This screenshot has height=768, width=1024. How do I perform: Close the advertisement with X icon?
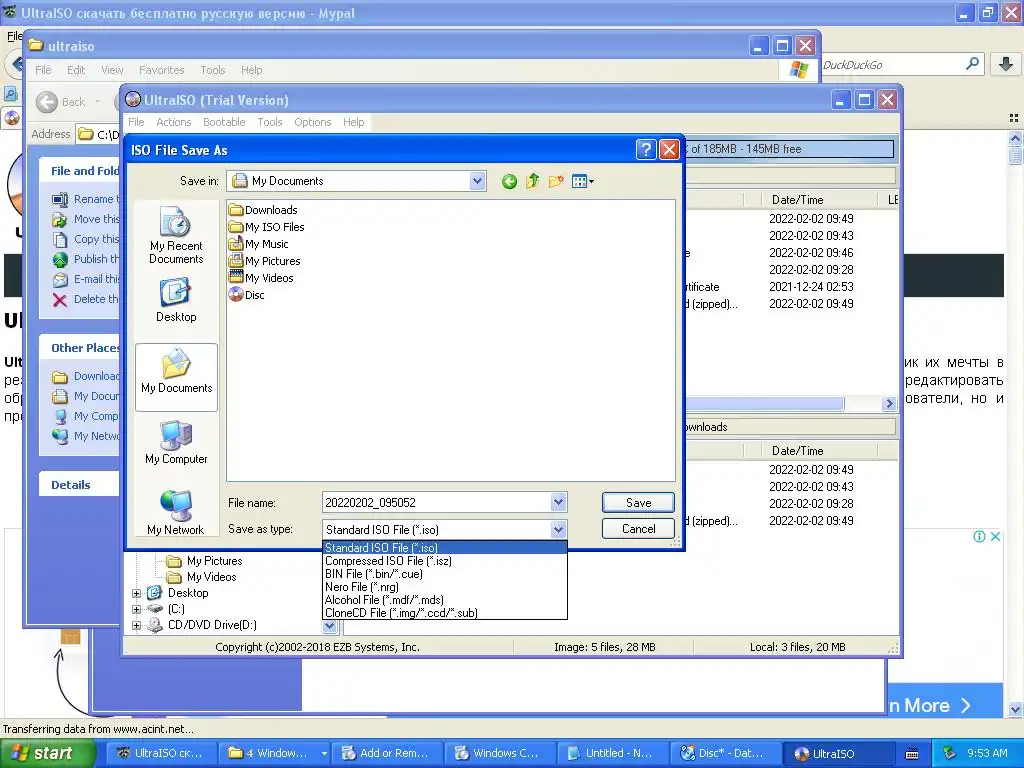pyautogui.click(x=995, y=536)
